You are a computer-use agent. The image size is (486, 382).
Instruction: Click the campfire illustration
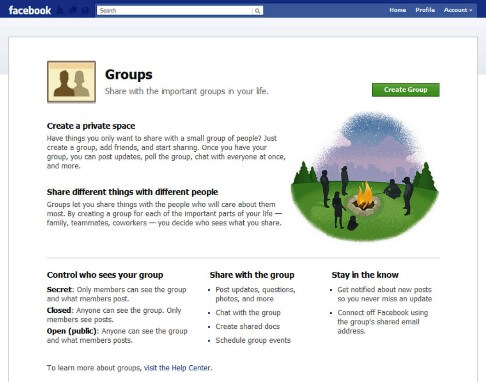tap(365, 177)
